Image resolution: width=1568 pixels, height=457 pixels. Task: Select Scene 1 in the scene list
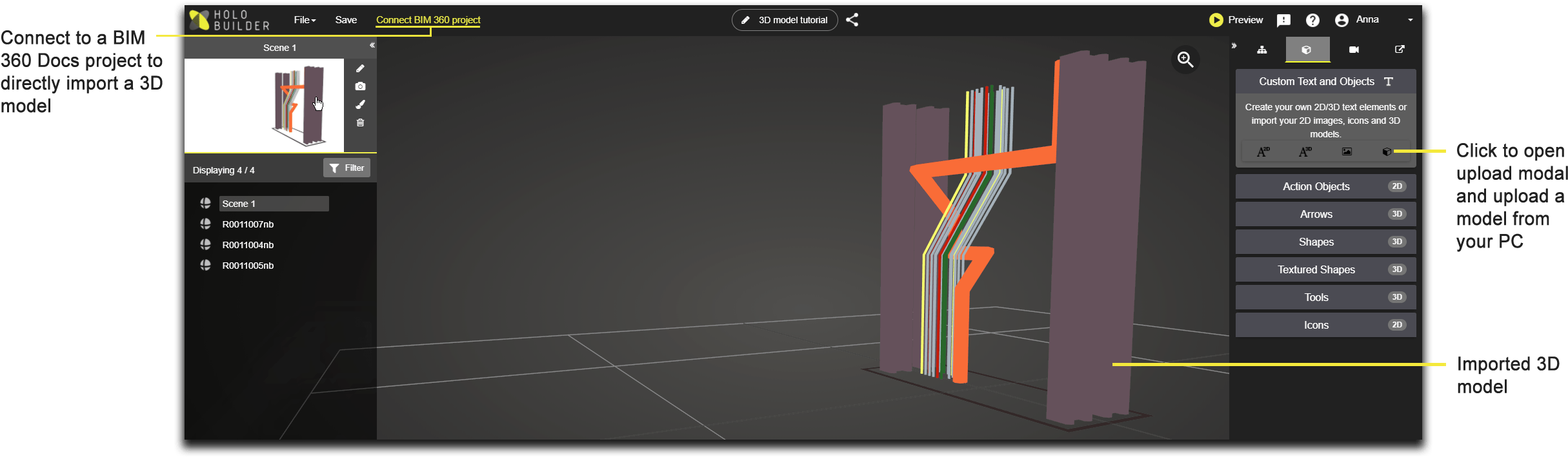(274, 204)
